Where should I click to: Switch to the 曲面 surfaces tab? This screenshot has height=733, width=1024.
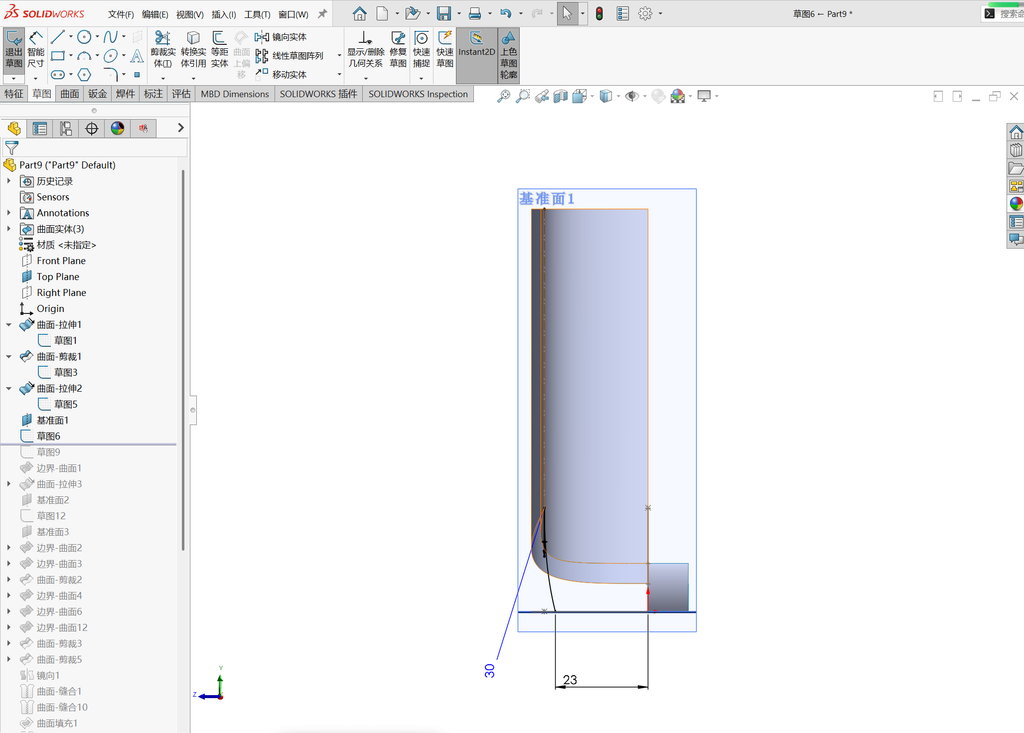pos(70,94)
